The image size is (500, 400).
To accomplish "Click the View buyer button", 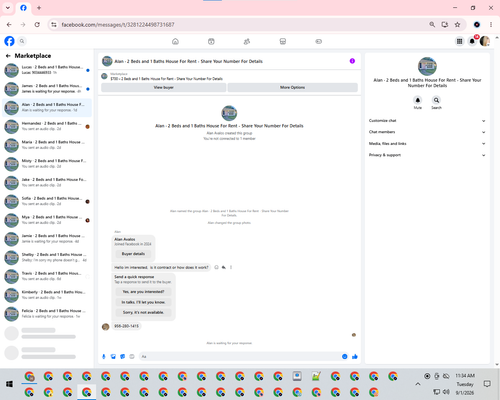I will [x=164, y=87].
